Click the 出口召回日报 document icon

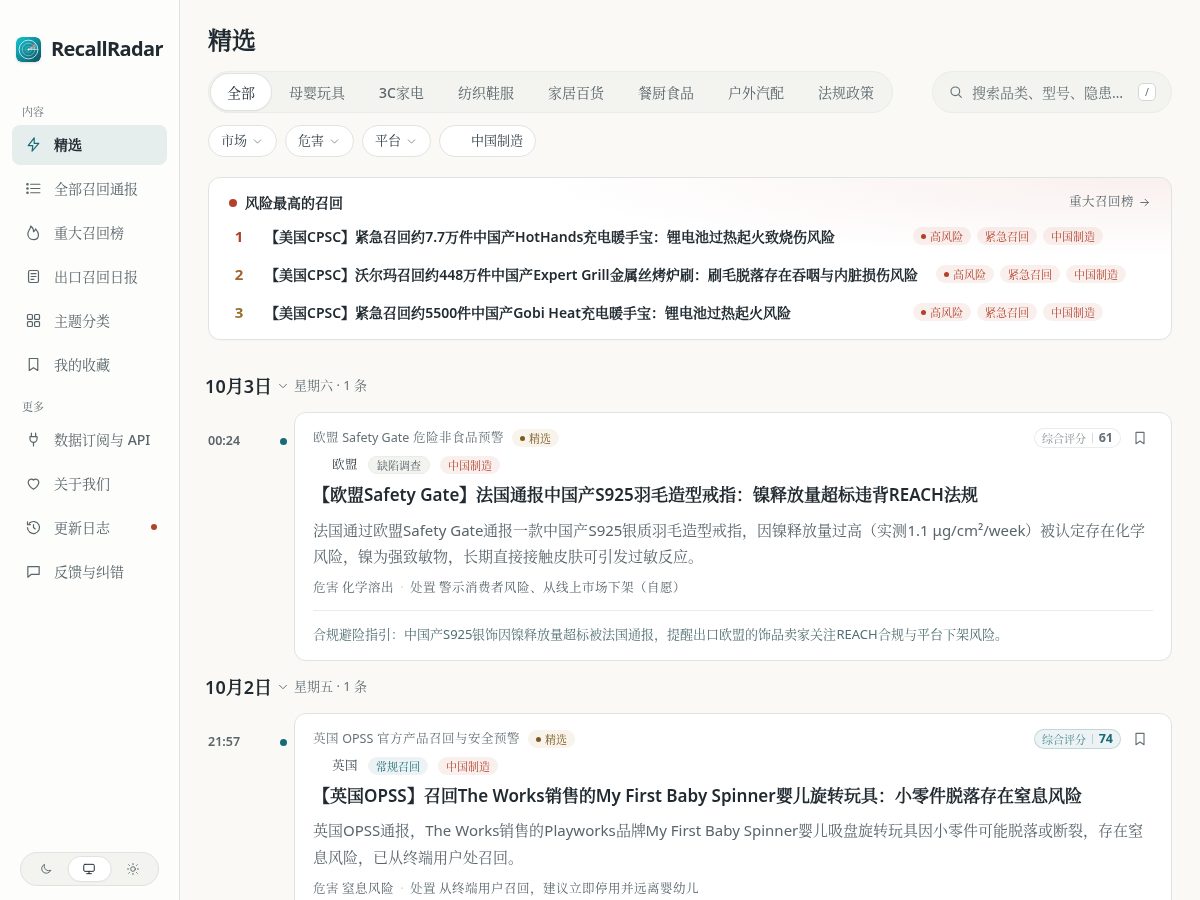click(x=34, y=277)
